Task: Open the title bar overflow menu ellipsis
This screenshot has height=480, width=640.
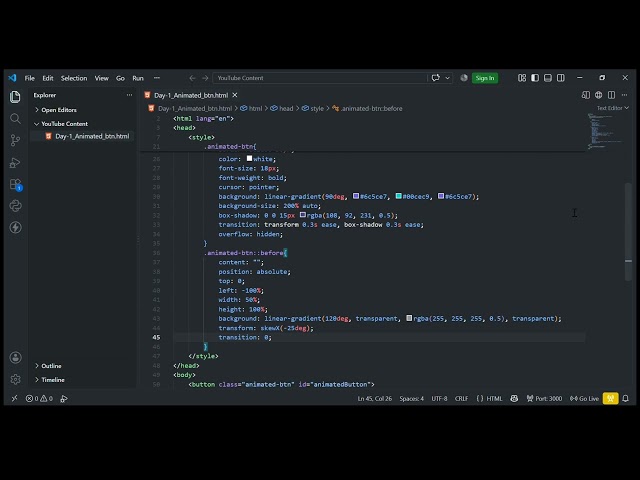Action: (x=157, y=78)
